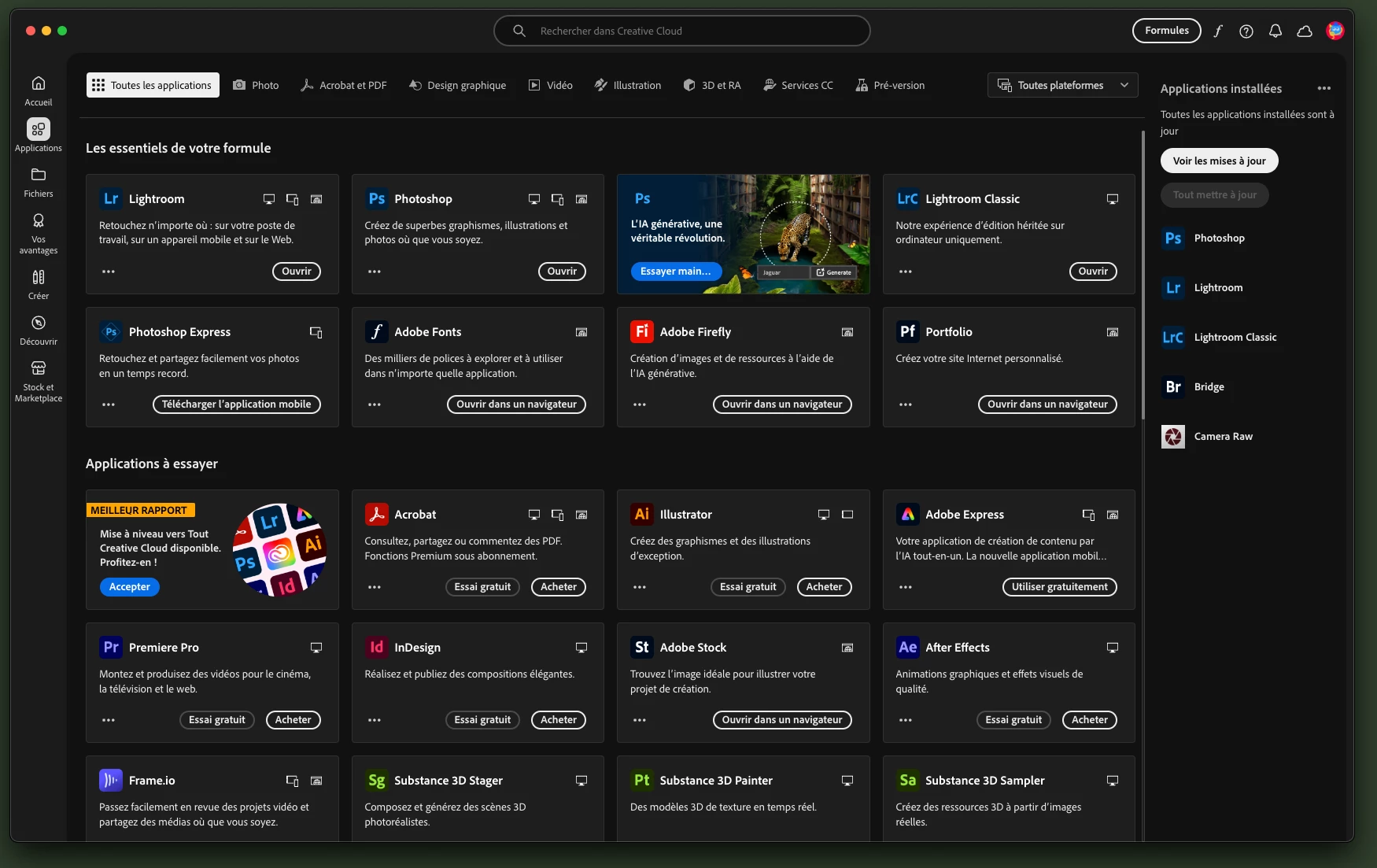Viewport: 1377px width, 868px height.
Task: Click the Lightroom card app icon
Action: [111, 199]
